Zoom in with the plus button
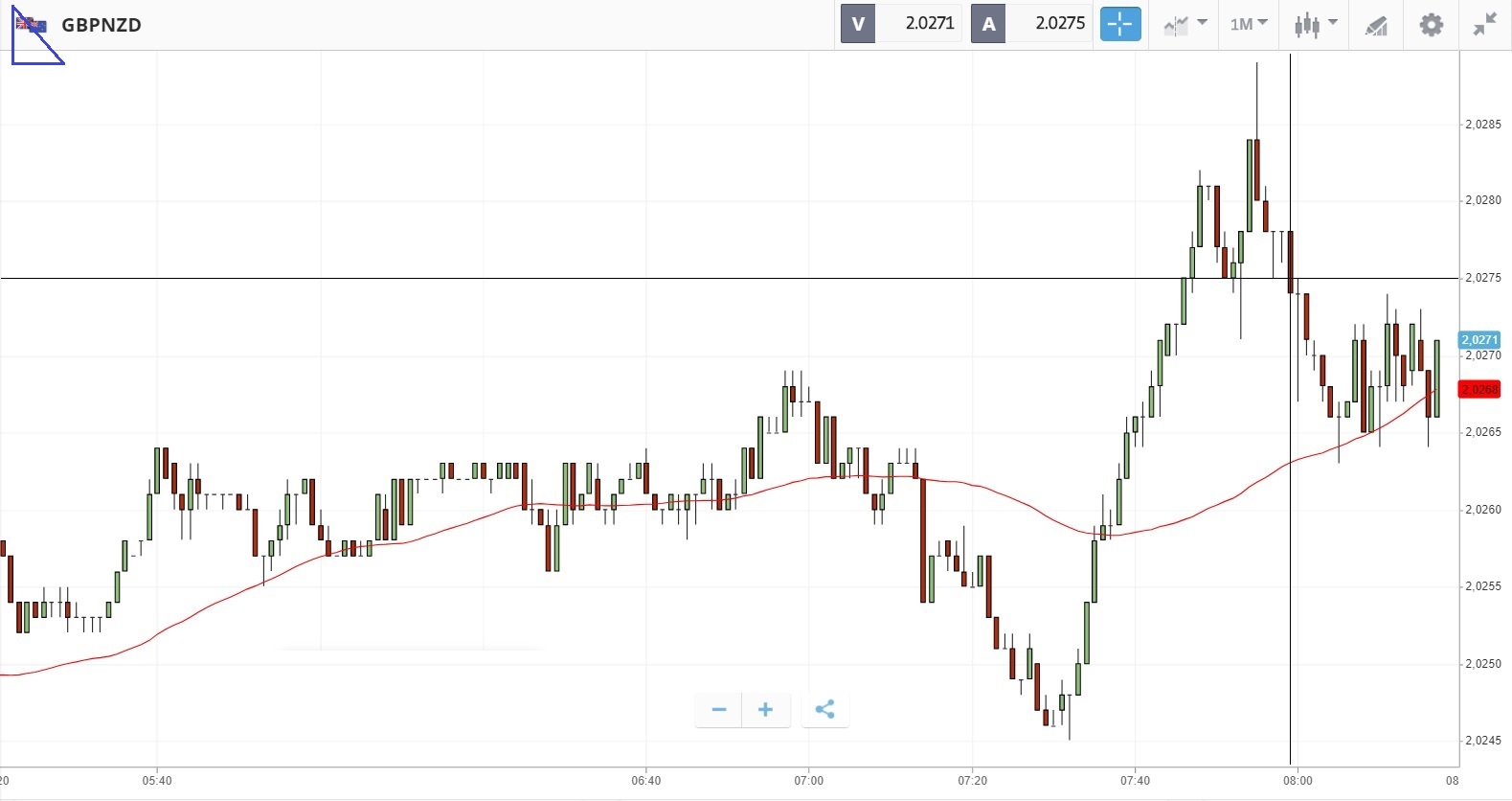Image resolution: width=1512 pixels, height=801 pixels. [765, 710]
